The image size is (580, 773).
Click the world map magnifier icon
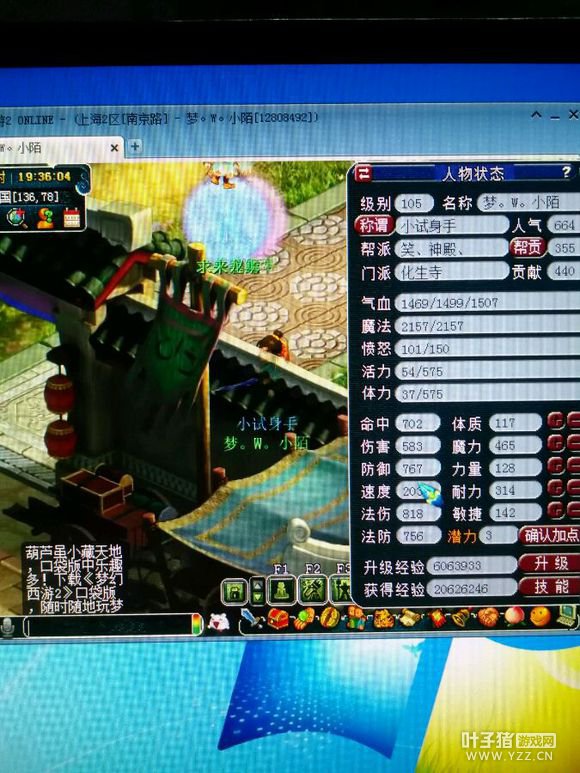(16, 217)
